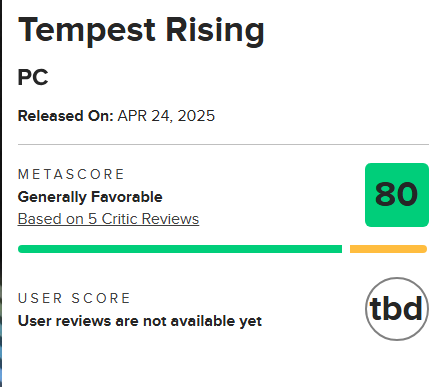This screenshot has height=387, width=440.
Task: Click the year 2025 in the release date
Action: pos(196,116)
